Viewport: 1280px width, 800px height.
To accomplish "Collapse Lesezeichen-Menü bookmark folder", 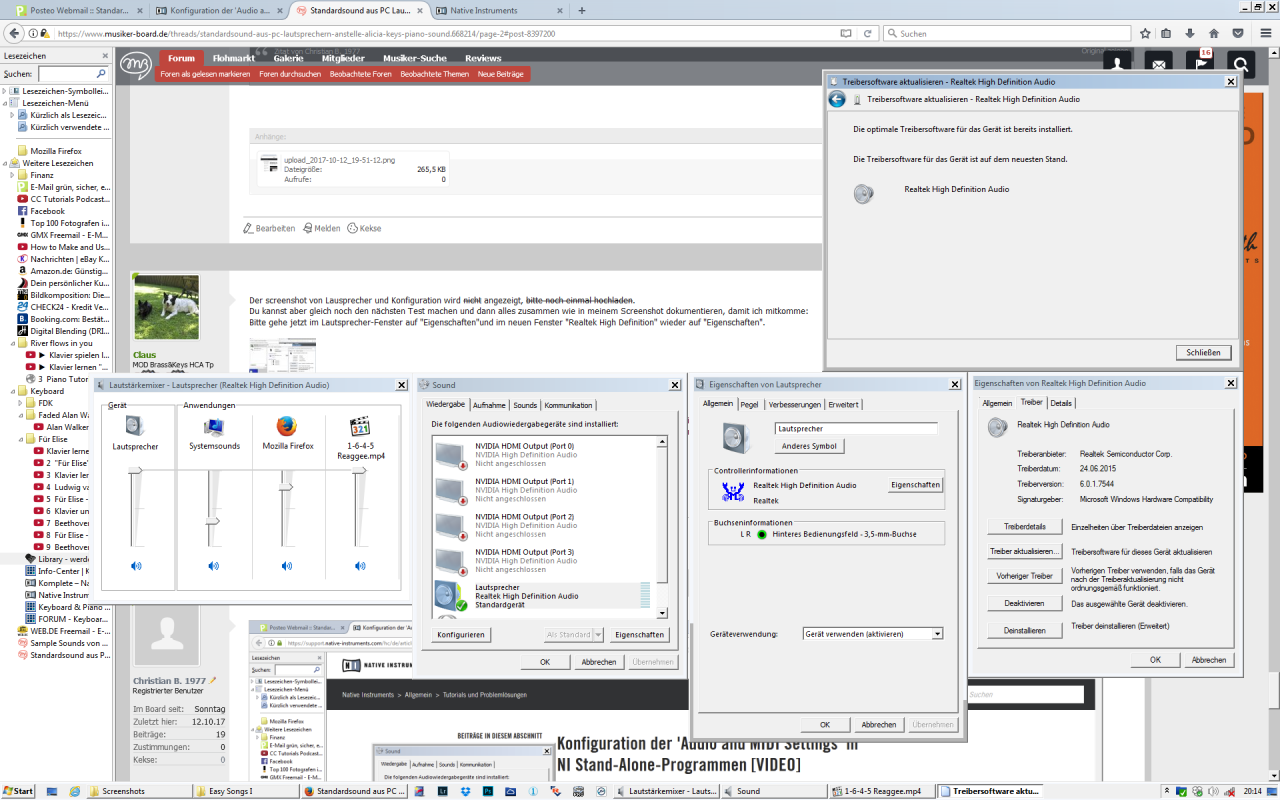I will [4, 103].
